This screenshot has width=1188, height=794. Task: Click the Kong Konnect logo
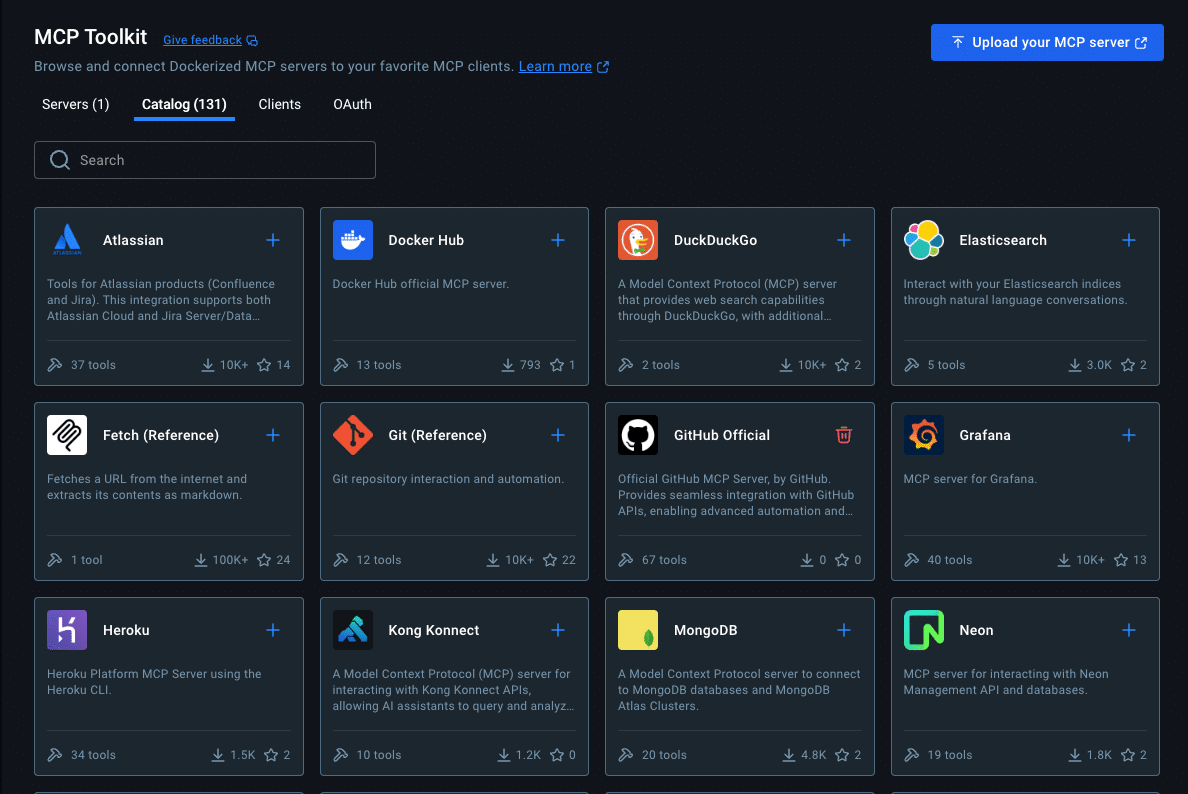pyautogui.click(x=352, y=630)
